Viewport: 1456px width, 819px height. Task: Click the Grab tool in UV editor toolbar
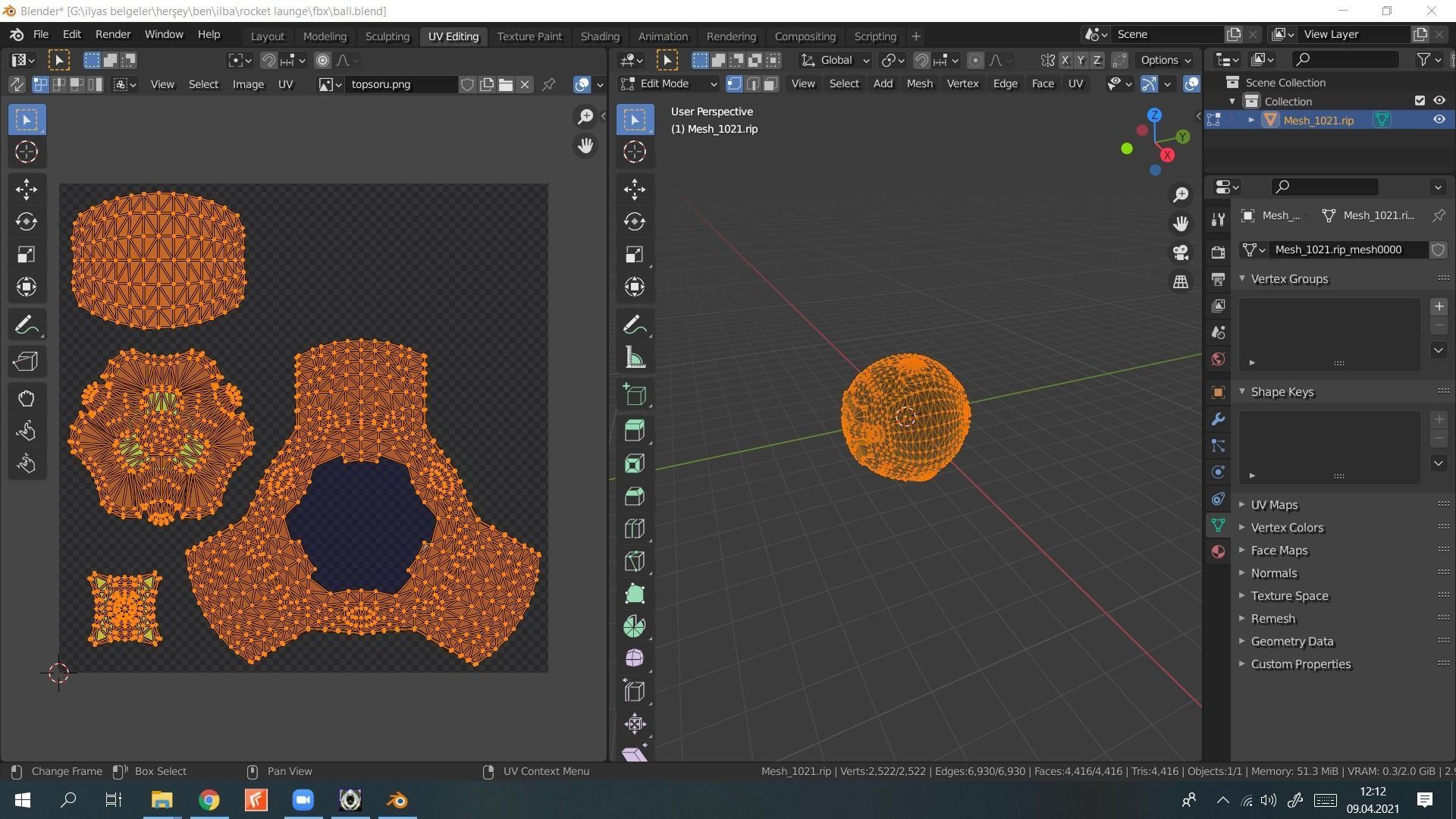coord(27,399)
